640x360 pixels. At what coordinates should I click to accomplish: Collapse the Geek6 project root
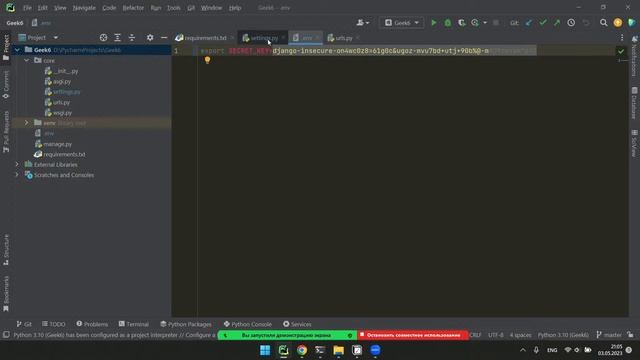17,50
